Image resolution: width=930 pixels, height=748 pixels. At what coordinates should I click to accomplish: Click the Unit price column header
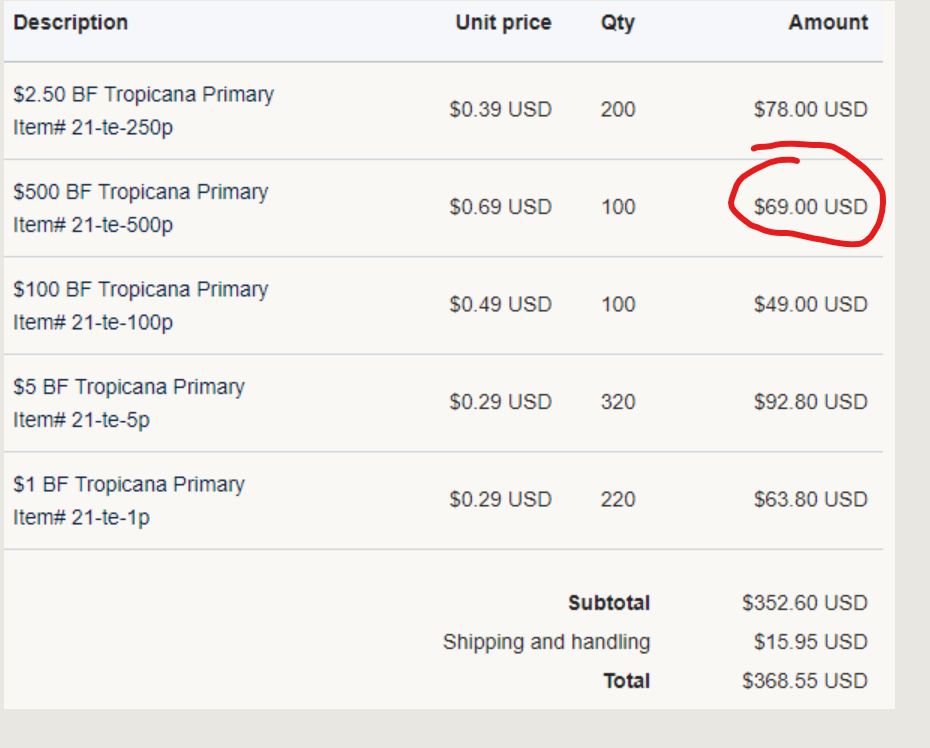[x=503, y=22]
